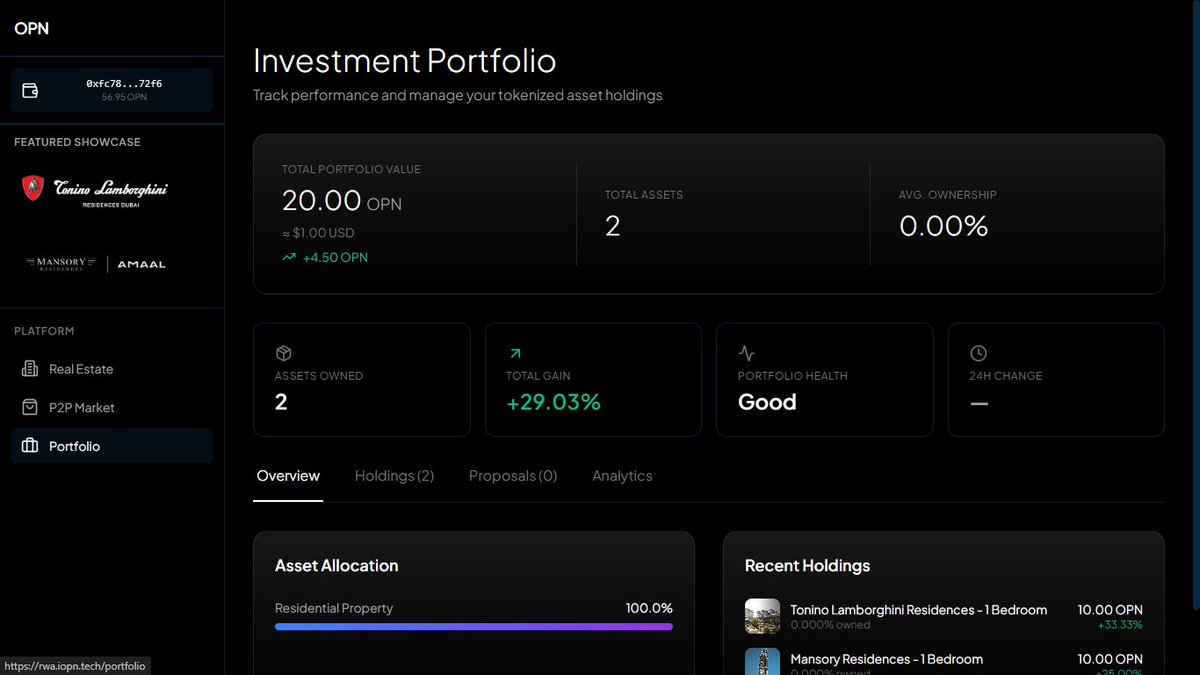Click the P2P Market bag icon
The image size is (1200, 675).
tap(30, 408)
